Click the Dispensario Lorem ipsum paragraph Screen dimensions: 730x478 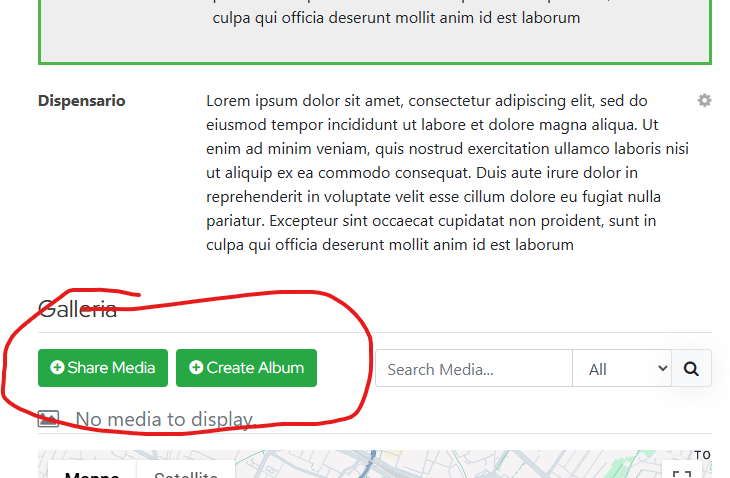click(447, 172)
